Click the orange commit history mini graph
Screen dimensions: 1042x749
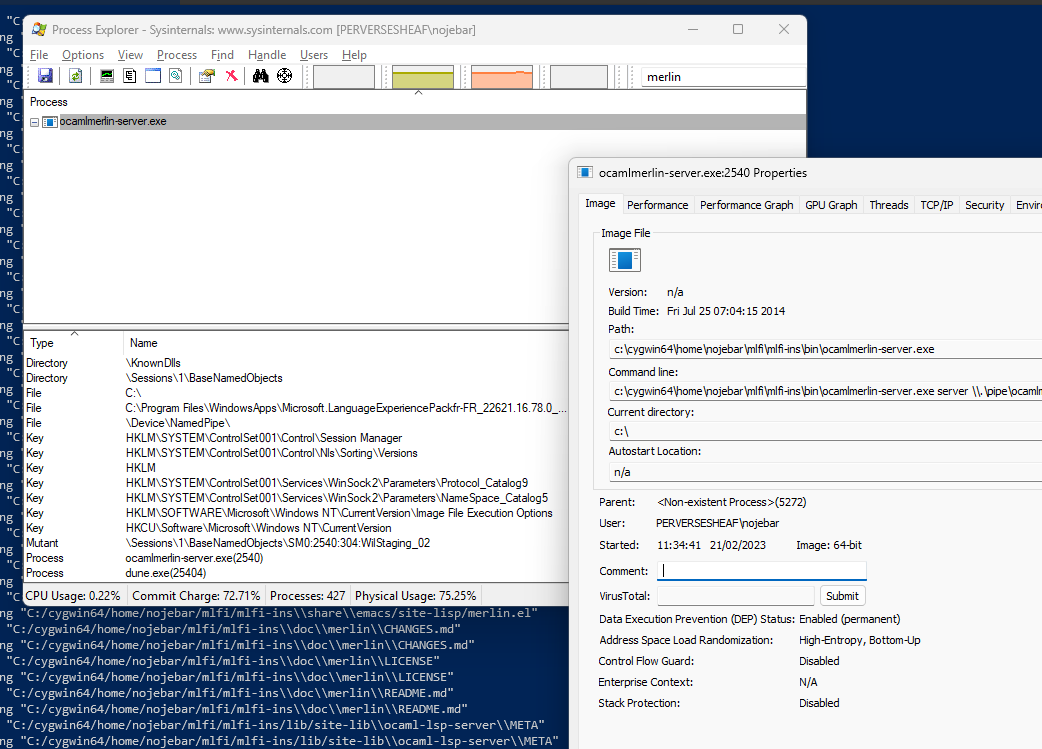[x=502, y=77]
